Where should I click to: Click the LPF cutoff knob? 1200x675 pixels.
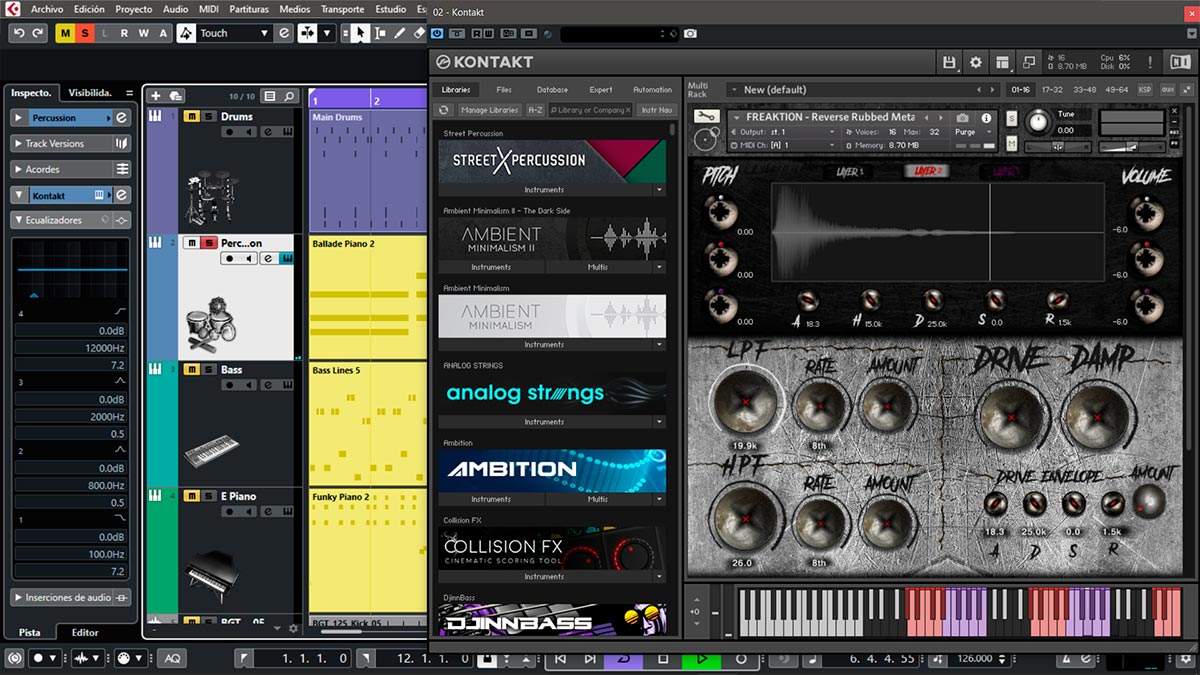(745, 402)
